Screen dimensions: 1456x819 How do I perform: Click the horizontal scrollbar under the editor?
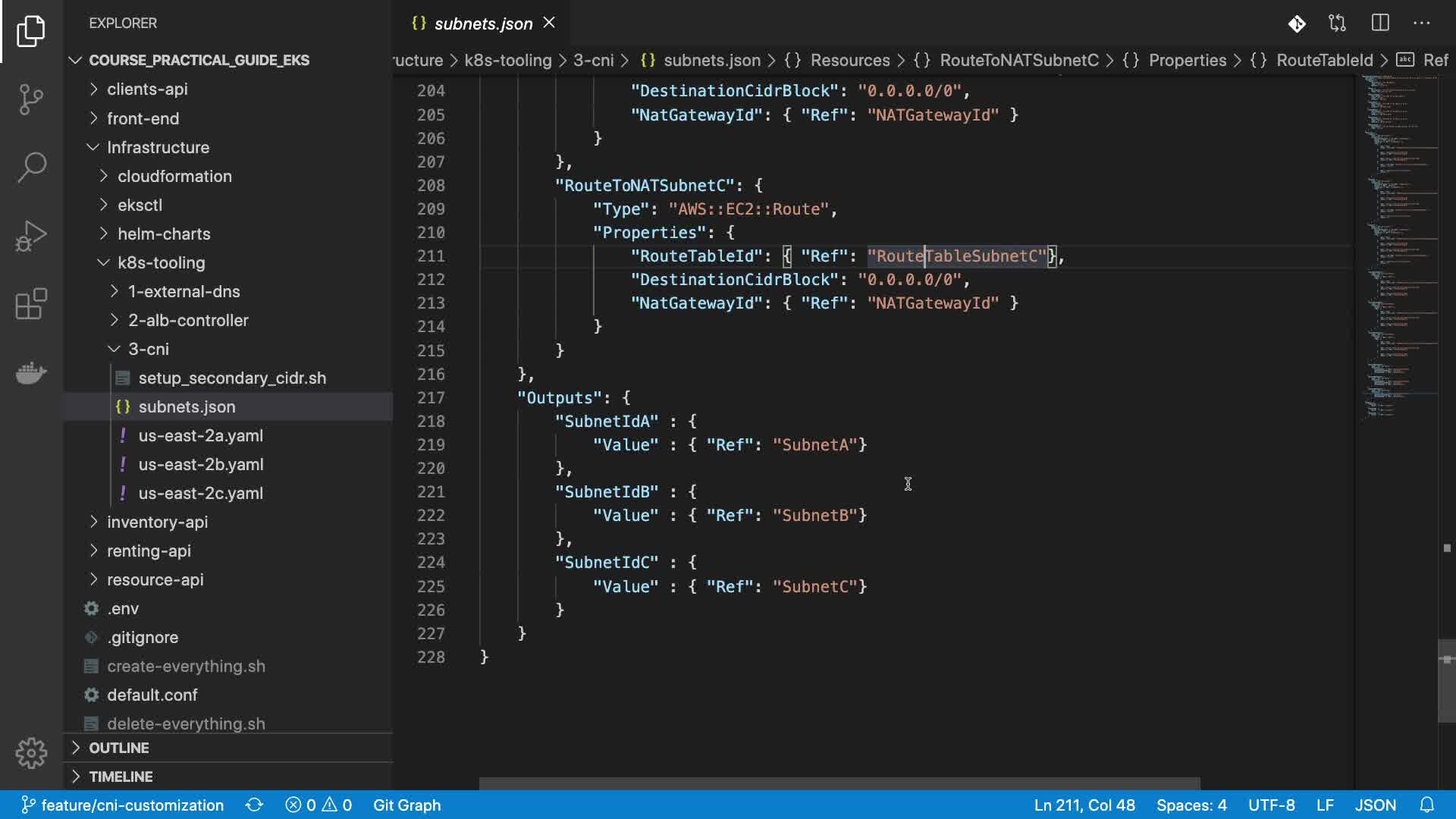click(839, 783)
